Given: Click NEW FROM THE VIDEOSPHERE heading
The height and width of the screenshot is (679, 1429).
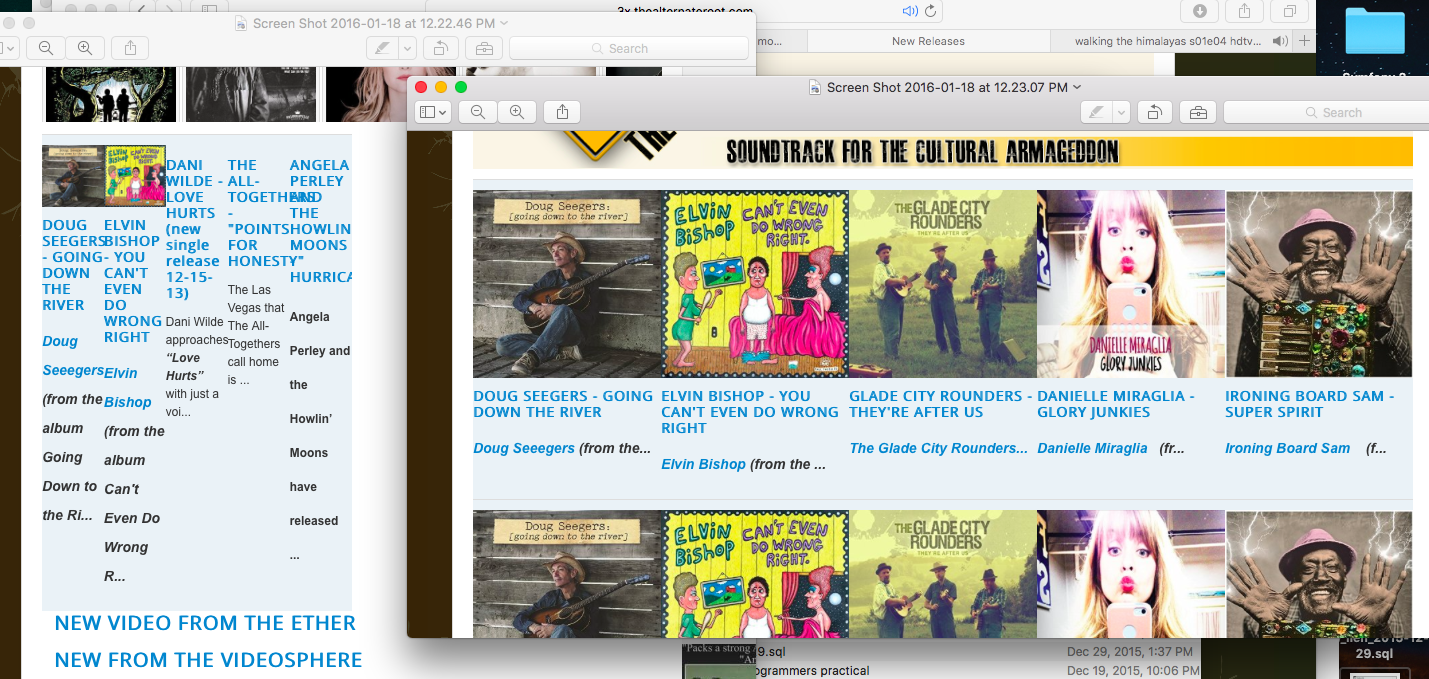Looking at the screenshot, I should point(208,660).
